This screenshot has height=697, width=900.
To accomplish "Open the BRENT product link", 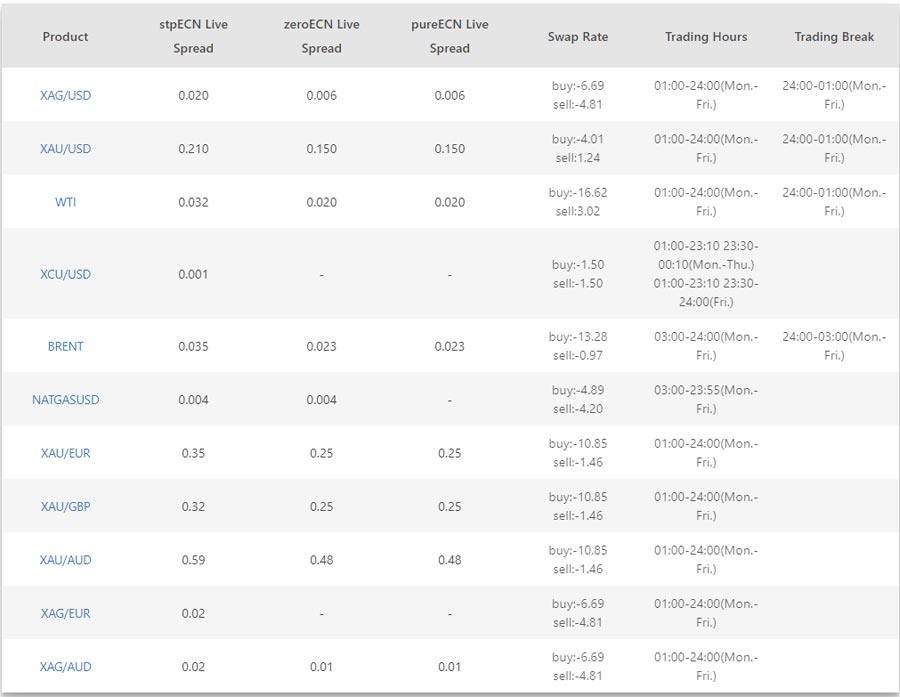I will click(x=65, y=346).
